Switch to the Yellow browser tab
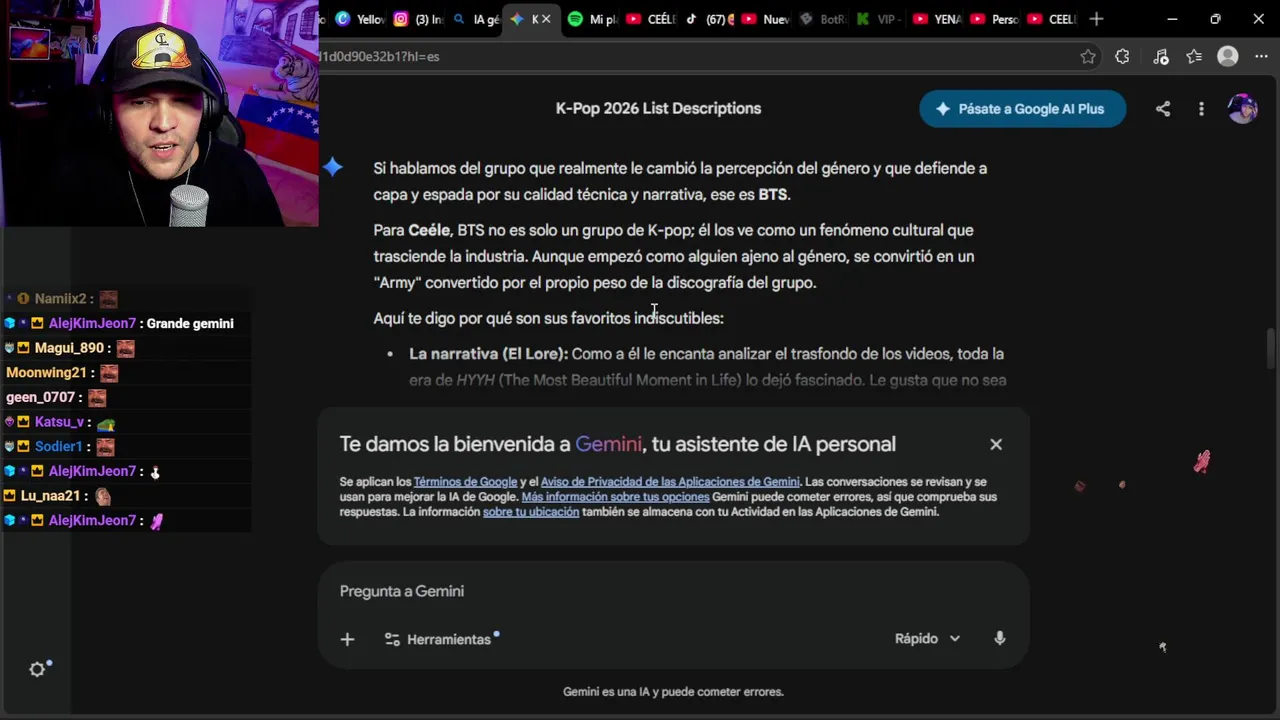This screenshot has width=1280, height=720. (361, 19)
